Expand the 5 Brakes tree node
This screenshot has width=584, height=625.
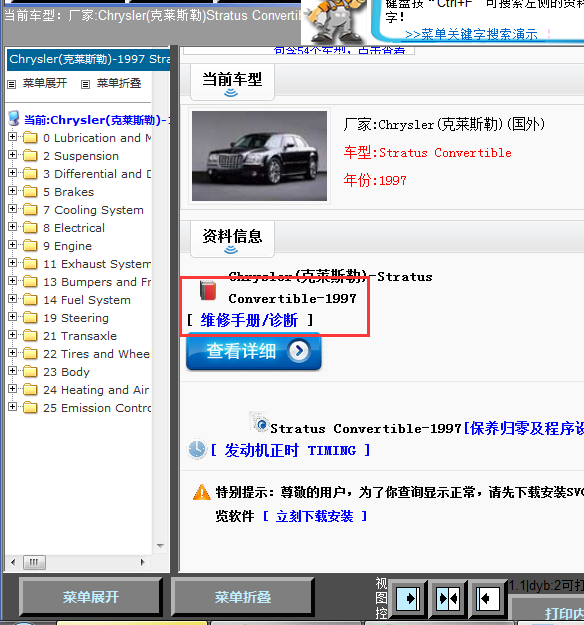(x=12, y=191)
